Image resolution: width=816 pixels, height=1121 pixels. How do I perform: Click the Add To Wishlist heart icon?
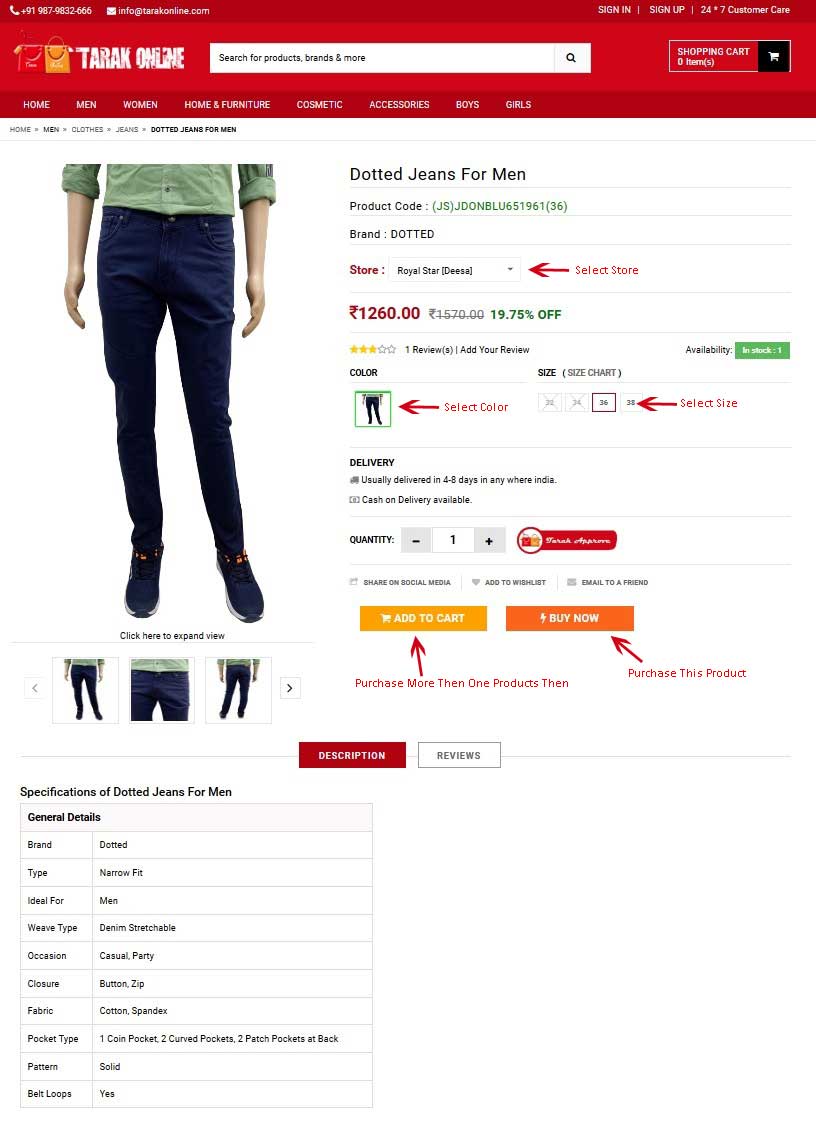476,582
